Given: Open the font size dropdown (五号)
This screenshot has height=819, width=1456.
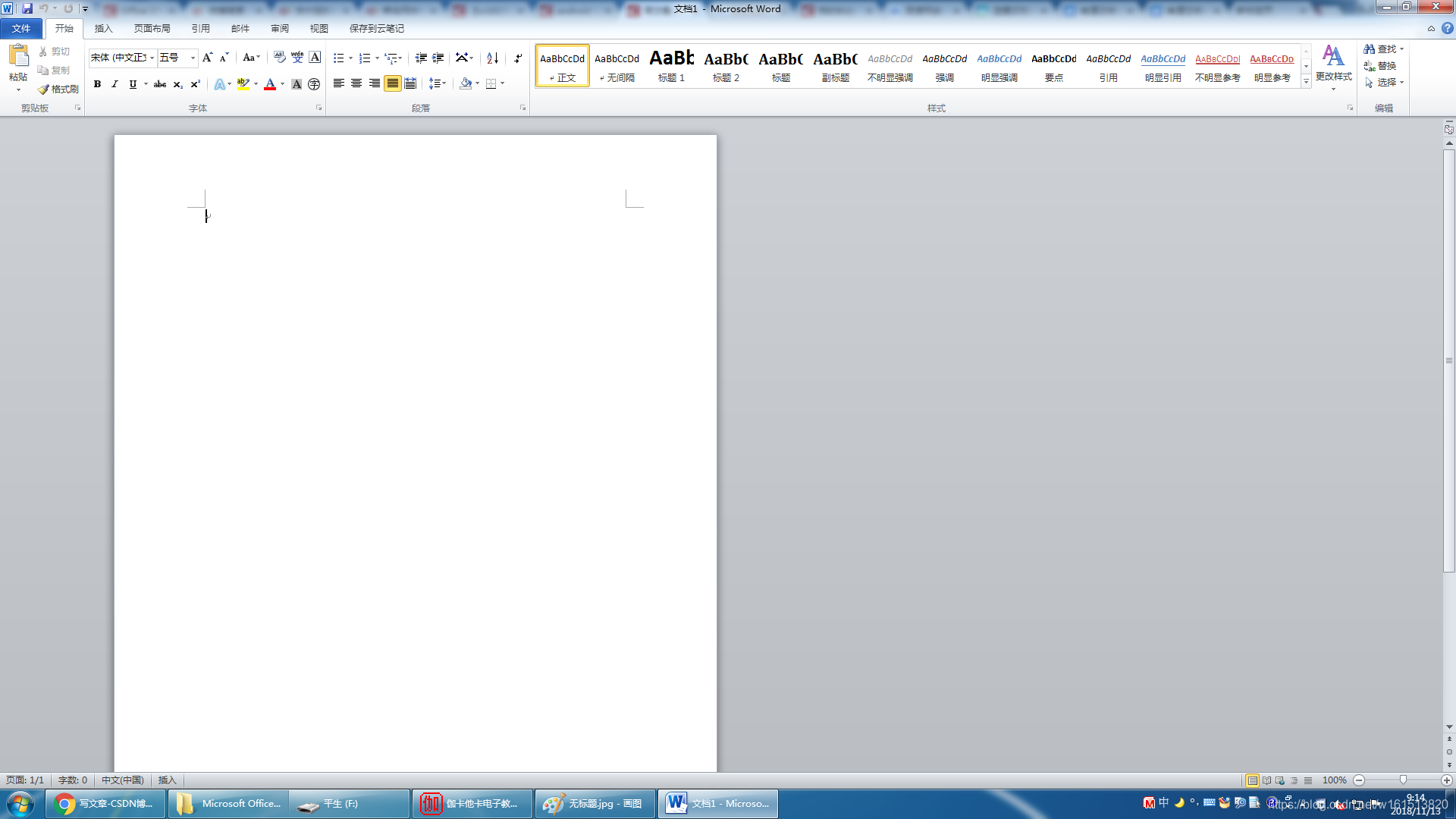Looking at the screenshot, I should coord(193,58).
